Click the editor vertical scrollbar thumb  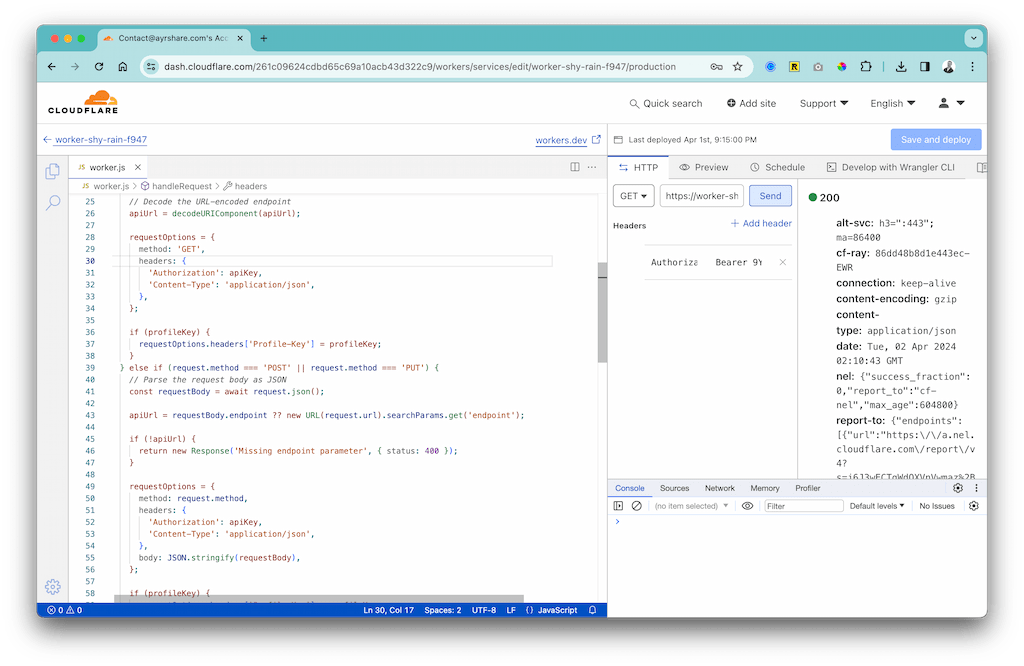(602, 312)
